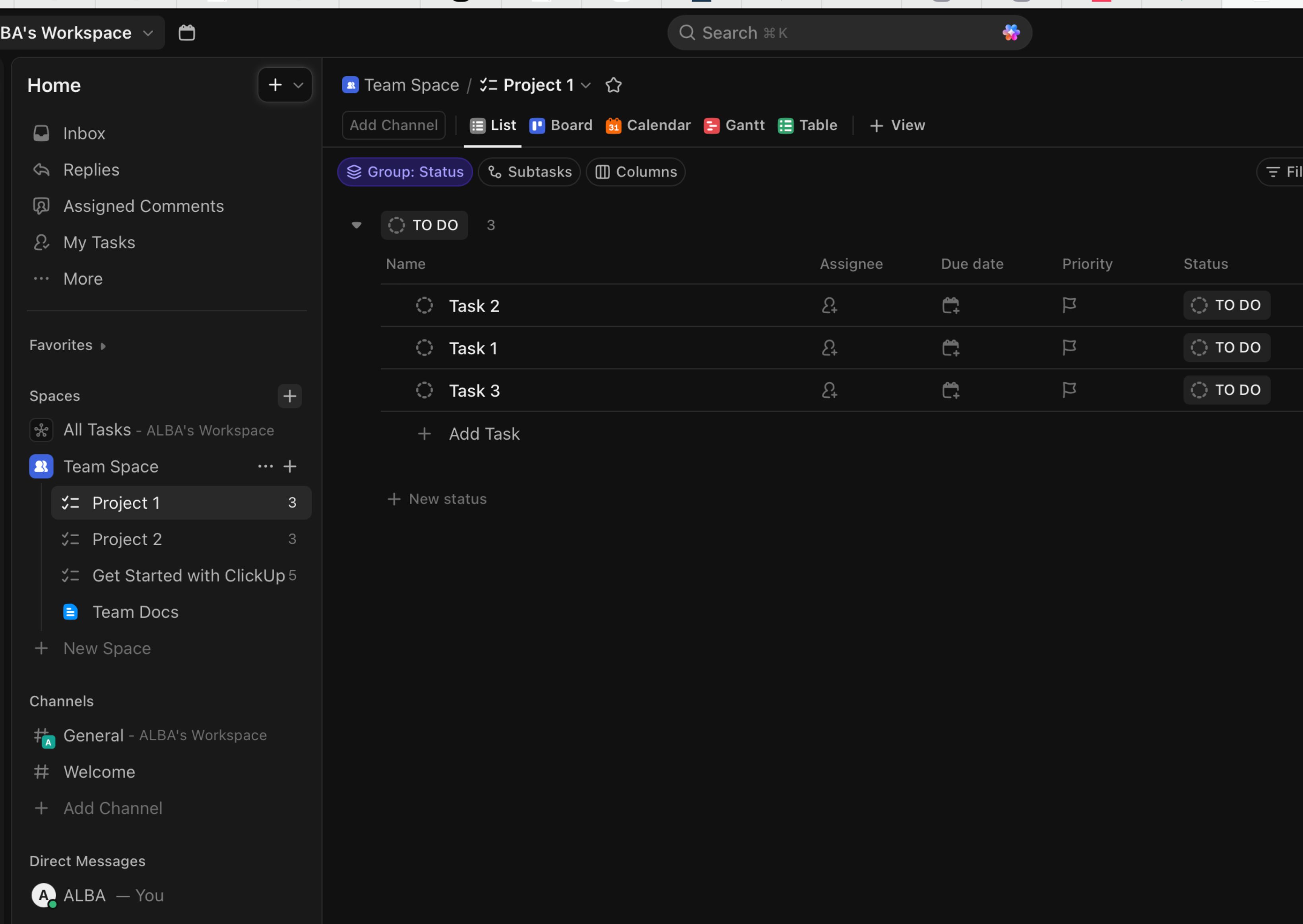Switch to the Gantt view tab

[735, 125]
